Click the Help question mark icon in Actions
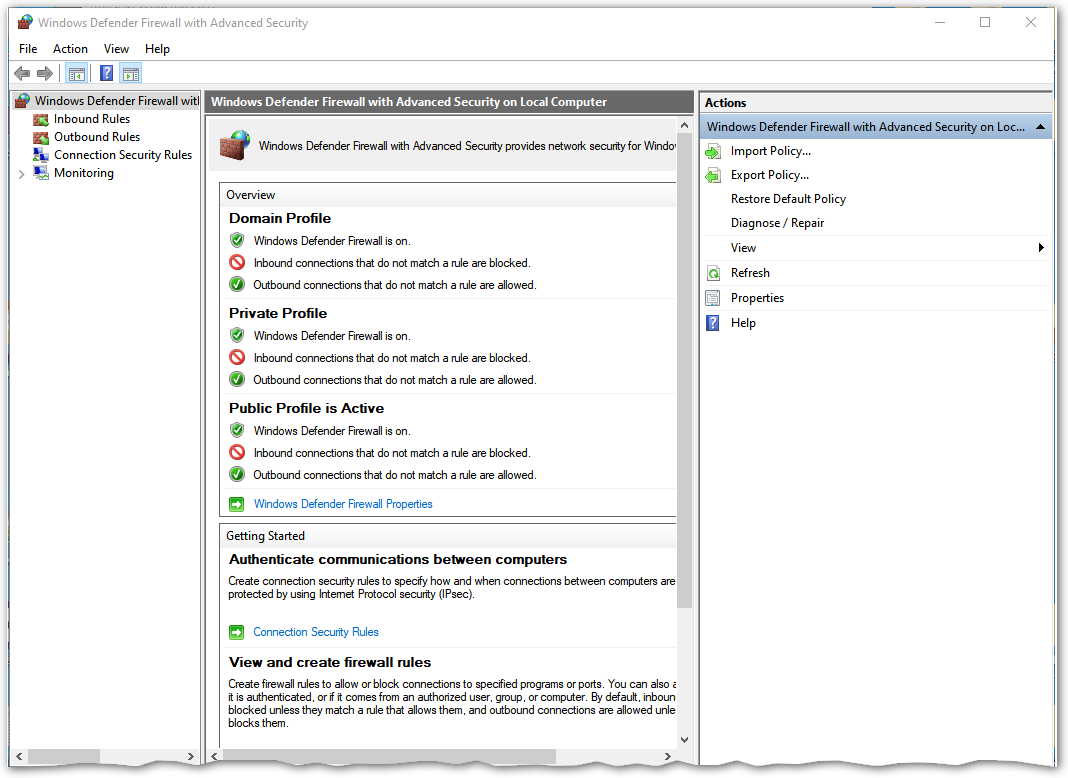 (713, 323)
